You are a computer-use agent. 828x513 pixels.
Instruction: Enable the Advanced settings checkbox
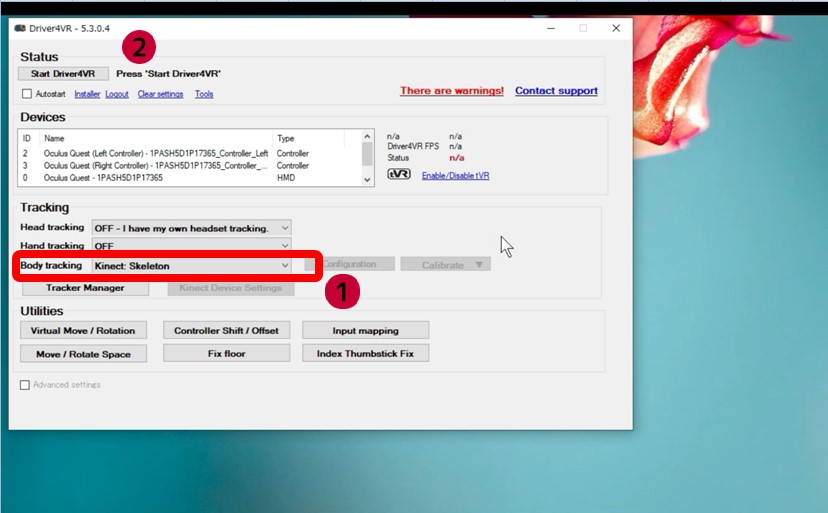(x=25, y=385)
